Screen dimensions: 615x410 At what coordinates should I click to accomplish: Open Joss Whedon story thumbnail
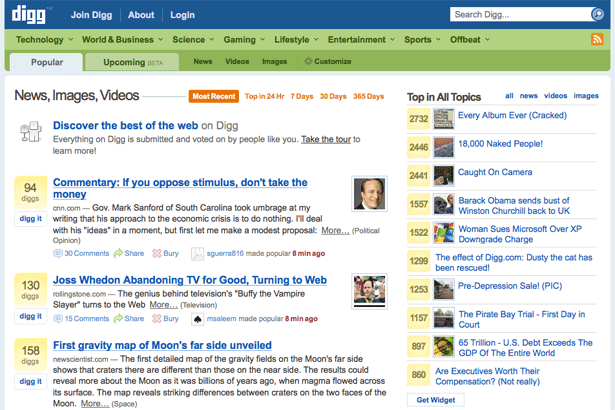[x=369, y=291]
